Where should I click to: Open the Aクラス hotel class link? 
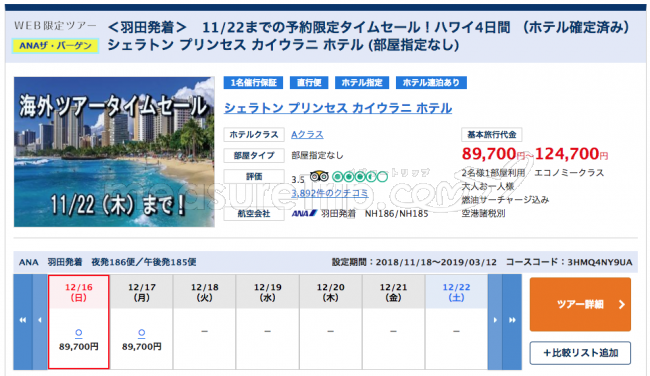click(x=307, y=135)
